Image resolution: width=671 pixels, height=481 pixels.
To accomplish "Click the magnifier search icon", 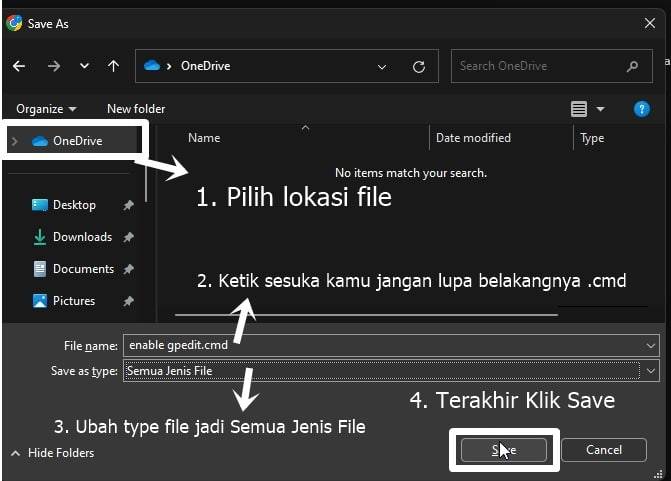I will point(632,66).
